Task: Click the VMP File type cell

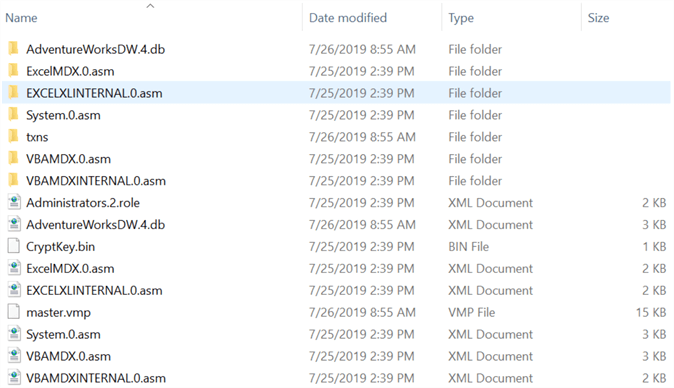Action: click(x=472, y=312)
